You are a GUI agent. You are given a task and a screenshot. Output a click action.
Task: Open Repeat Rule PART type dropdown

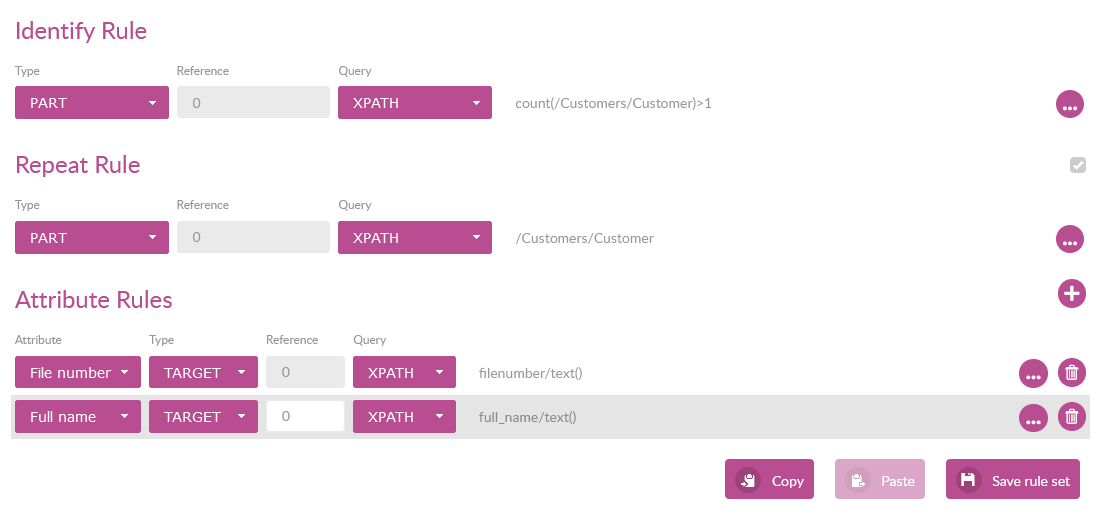[92, 238]
